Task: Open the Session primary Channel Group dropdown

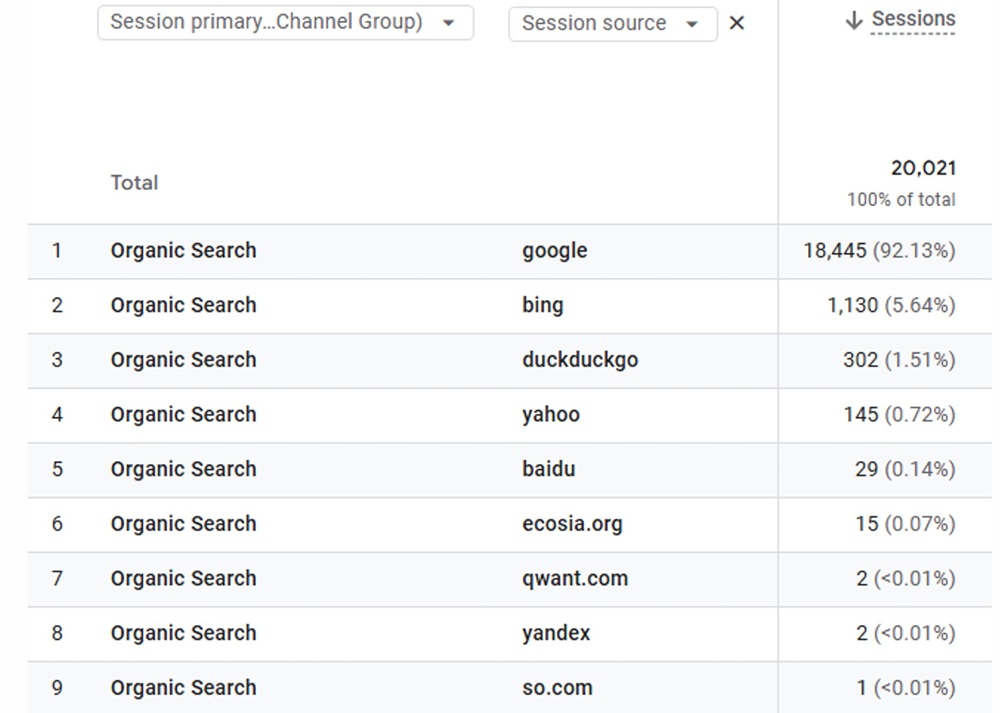Action: [x=285, y=23]
